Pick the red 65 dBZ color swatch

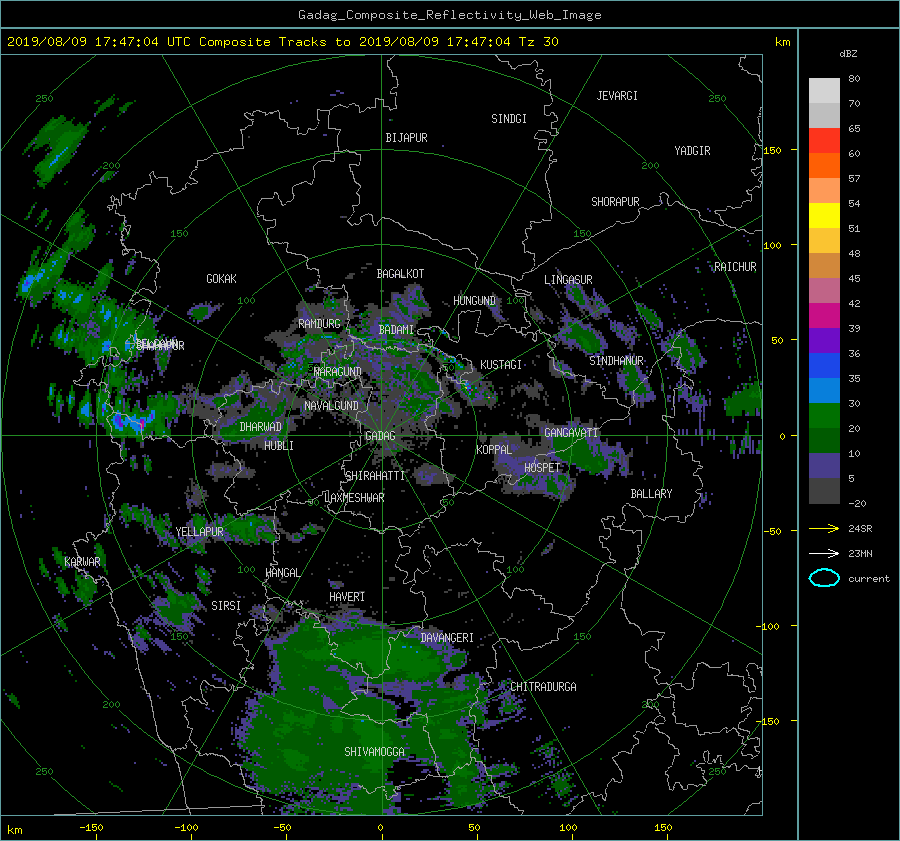[x=824, y=140]
